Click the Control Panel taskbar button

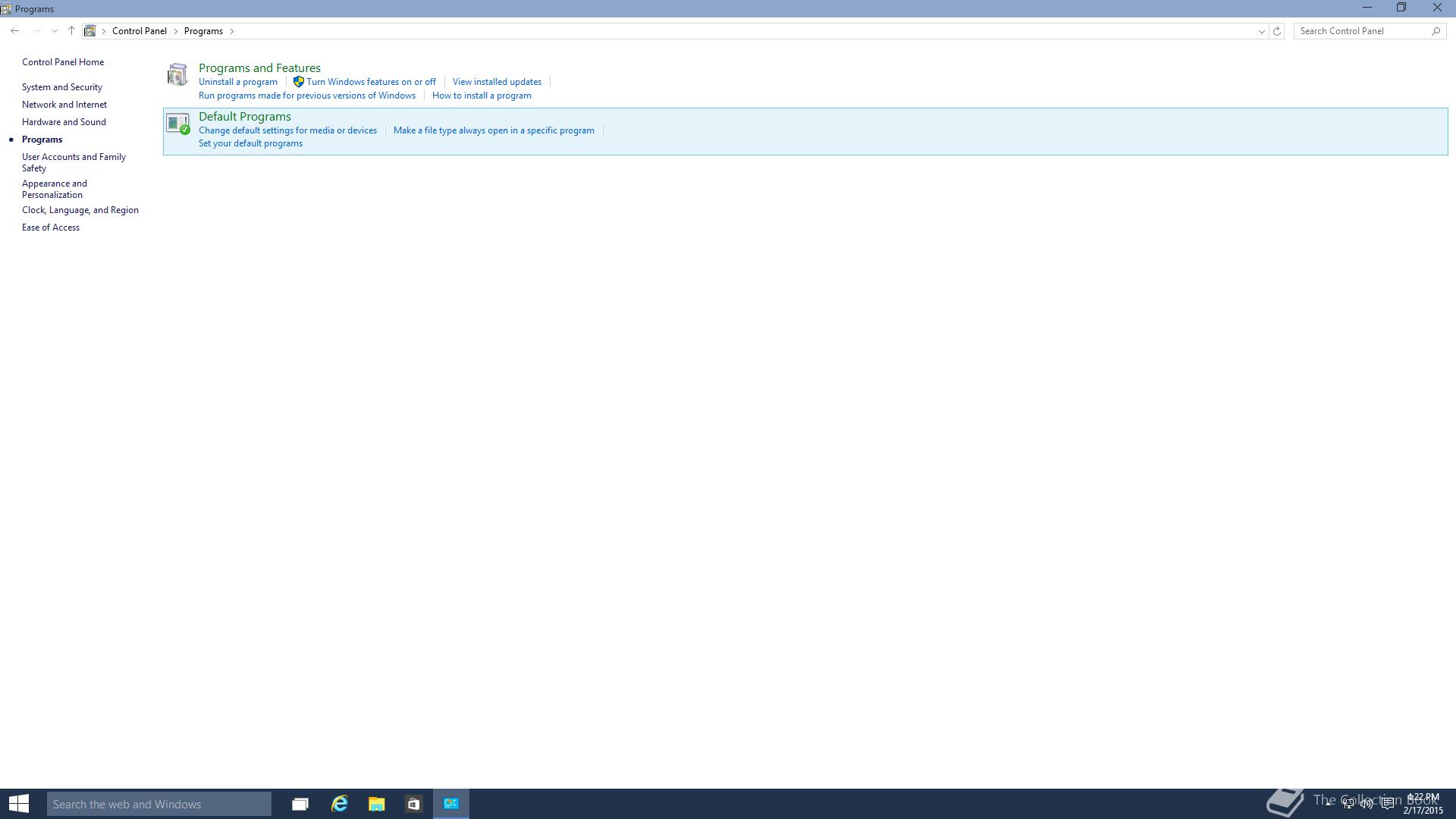pos(451,804)
